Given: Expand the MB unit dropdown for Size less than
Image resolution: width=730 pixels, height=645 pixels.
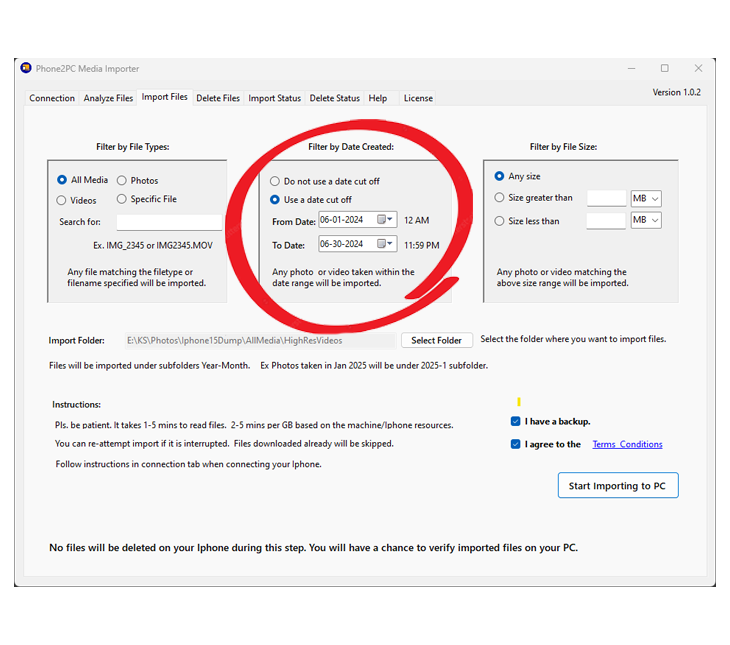Looking at the screenshot, I should coord(646,220).
